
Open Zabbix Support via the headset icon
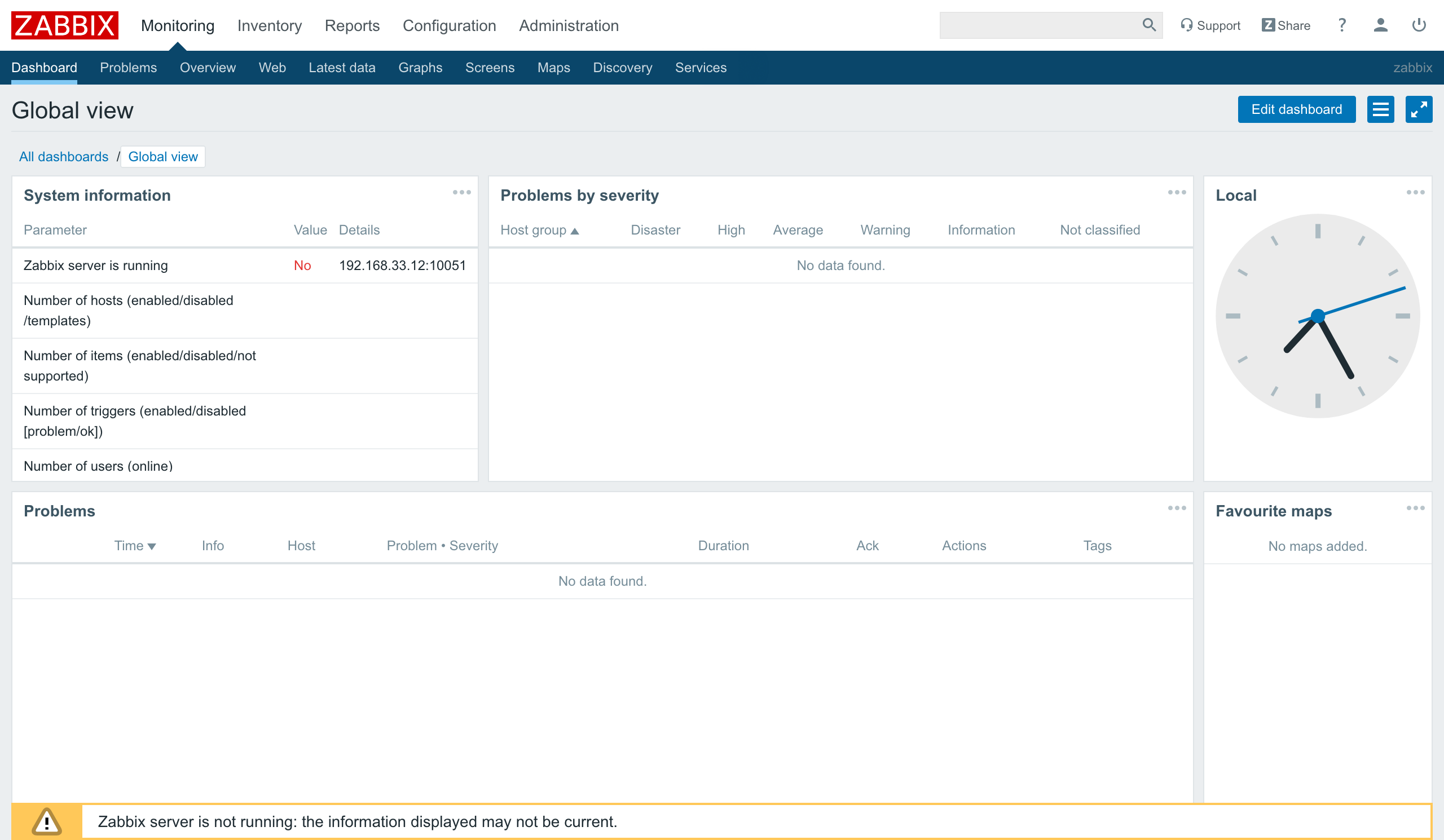tap(1187, 25)
